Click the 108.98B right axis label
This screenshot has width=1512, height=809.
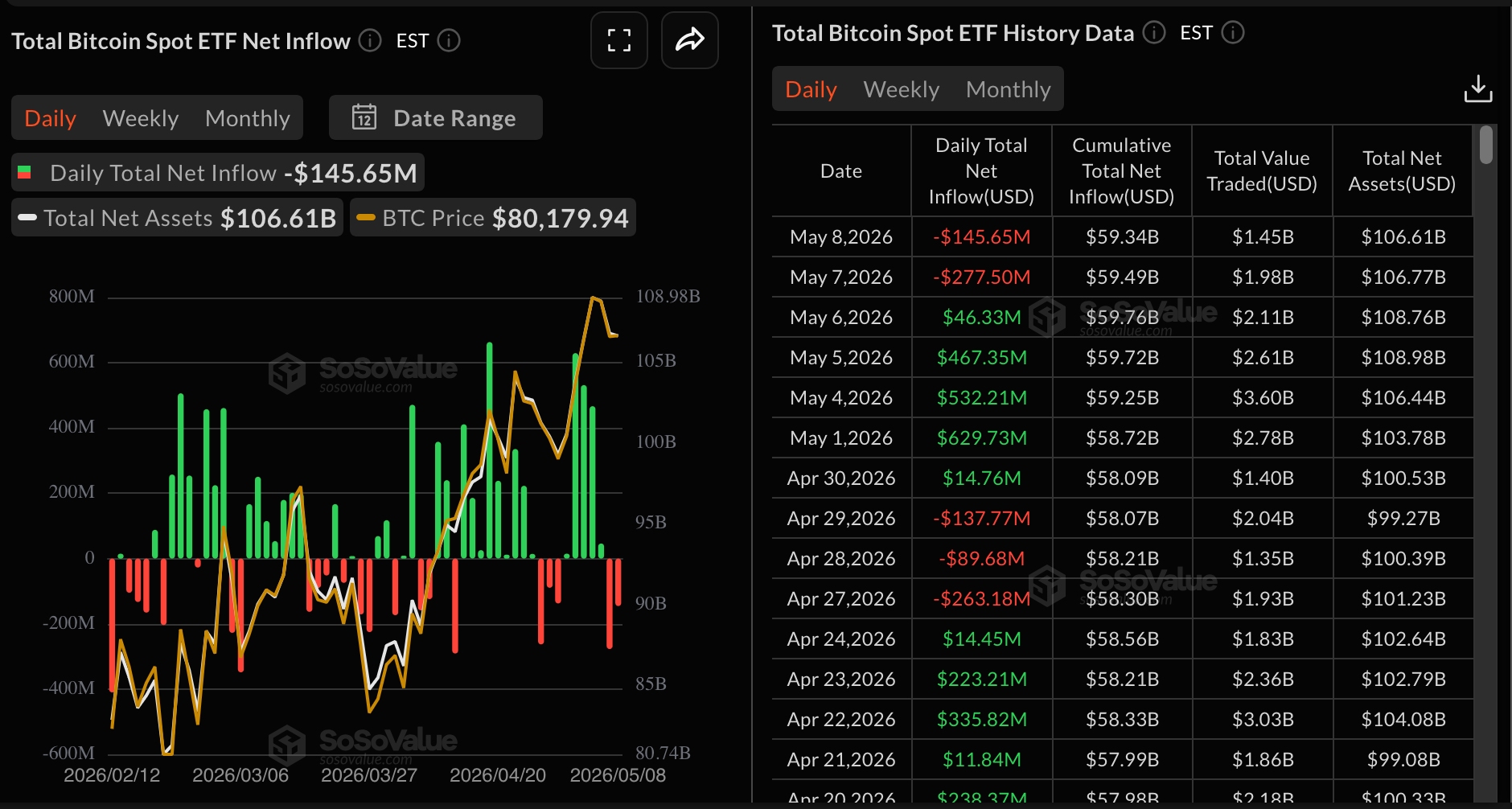(668, 296)
